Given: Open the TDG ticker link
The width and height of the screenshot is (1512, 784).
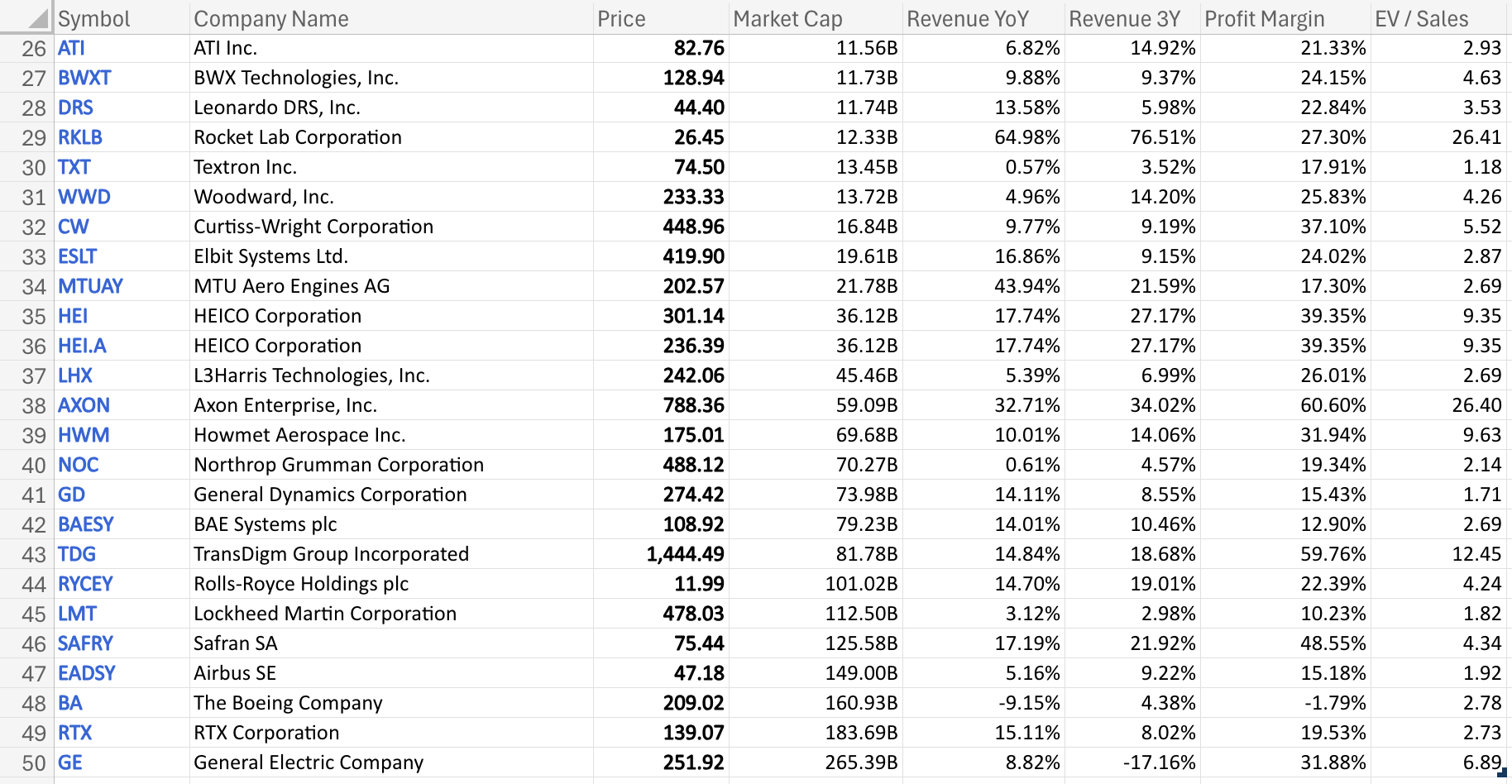Looking at the screenshot, I should coord(76,554).
